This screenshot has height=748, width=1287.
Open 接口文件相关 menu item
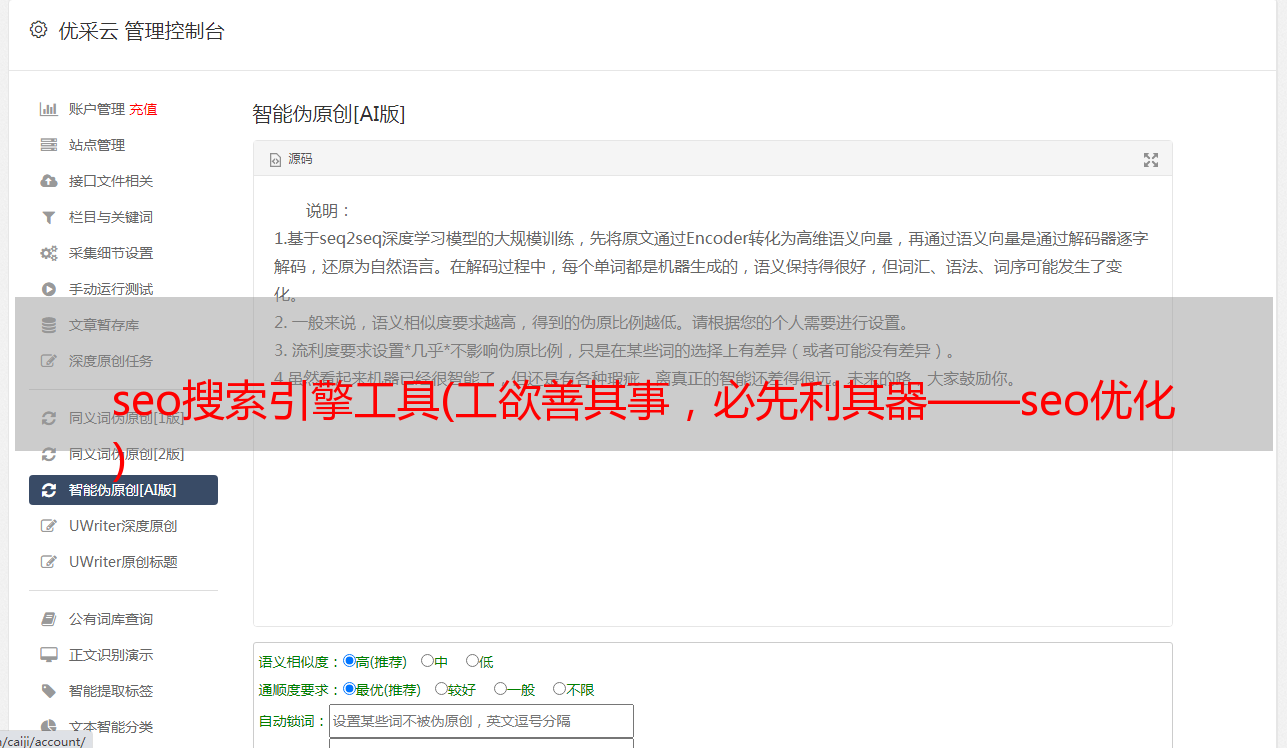point(111,181)
